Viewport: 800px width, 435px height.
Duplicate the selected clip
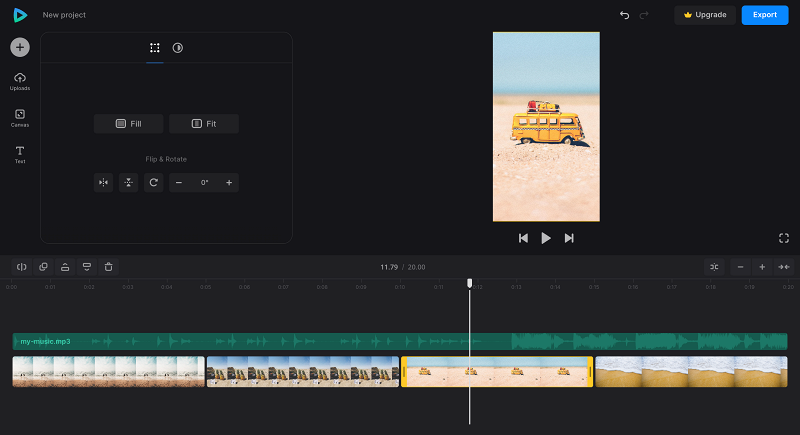pos(43,267)
